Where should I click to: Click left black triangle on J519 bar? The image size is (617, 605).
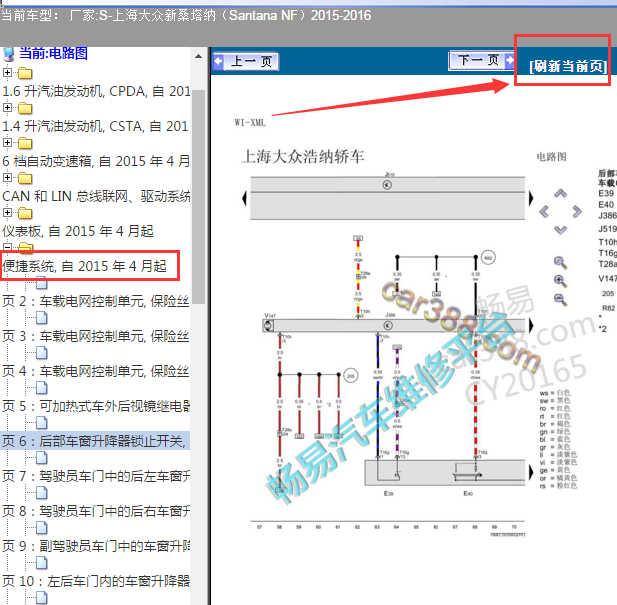coord(244,198)
